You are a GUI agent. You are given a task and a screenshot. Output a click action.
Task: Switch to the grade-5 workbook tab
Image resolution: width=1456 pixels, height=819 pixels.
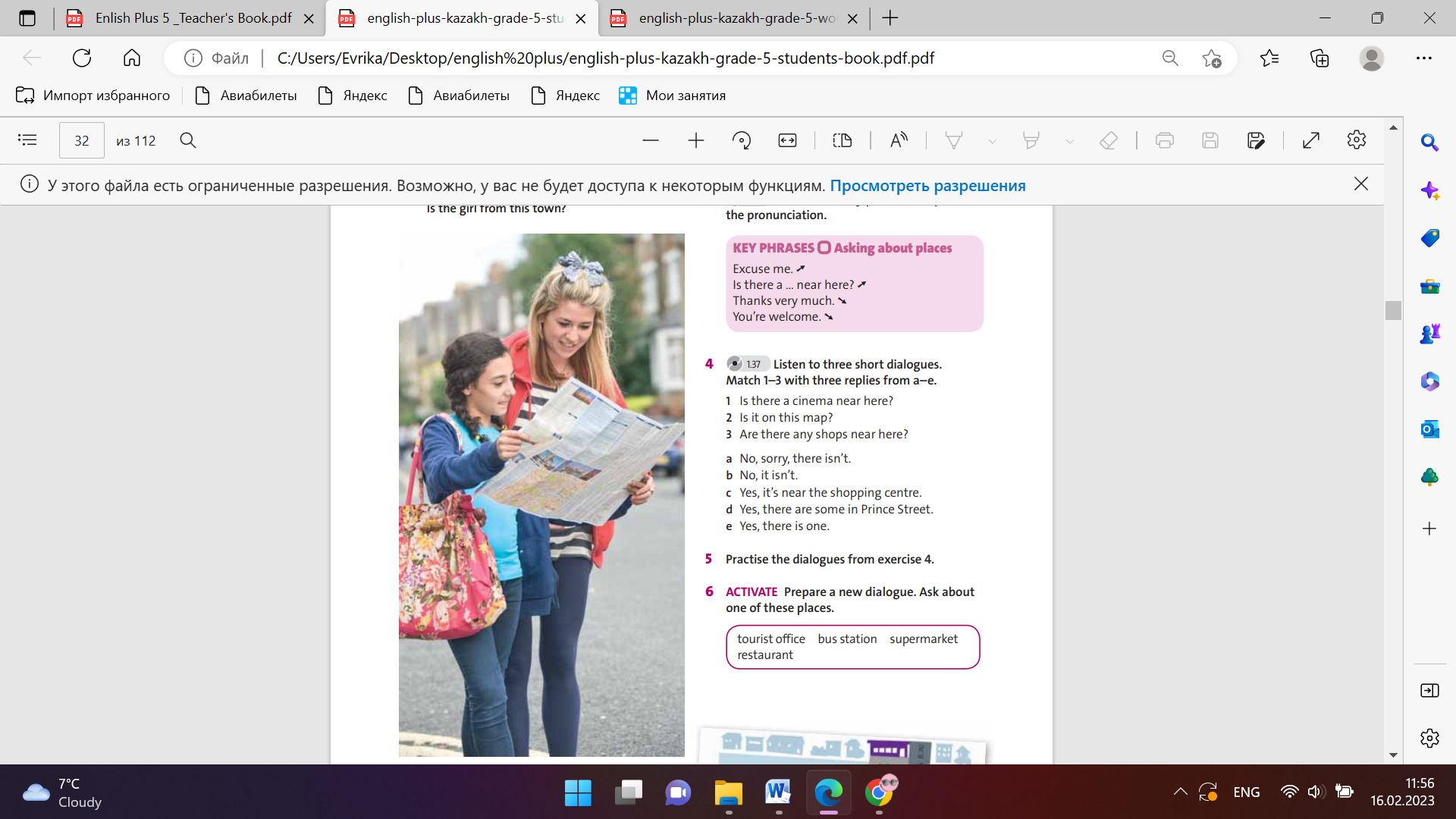[x=736, y=18]
